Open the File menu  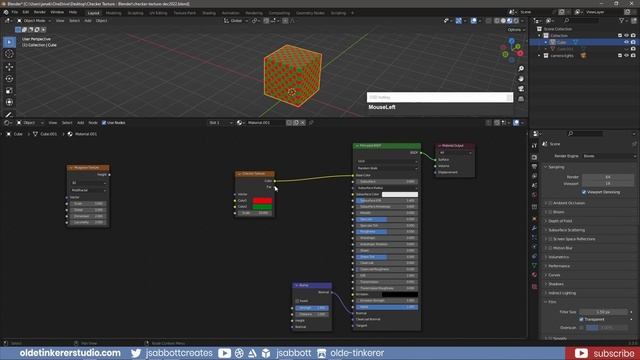[x=15, y=13]
